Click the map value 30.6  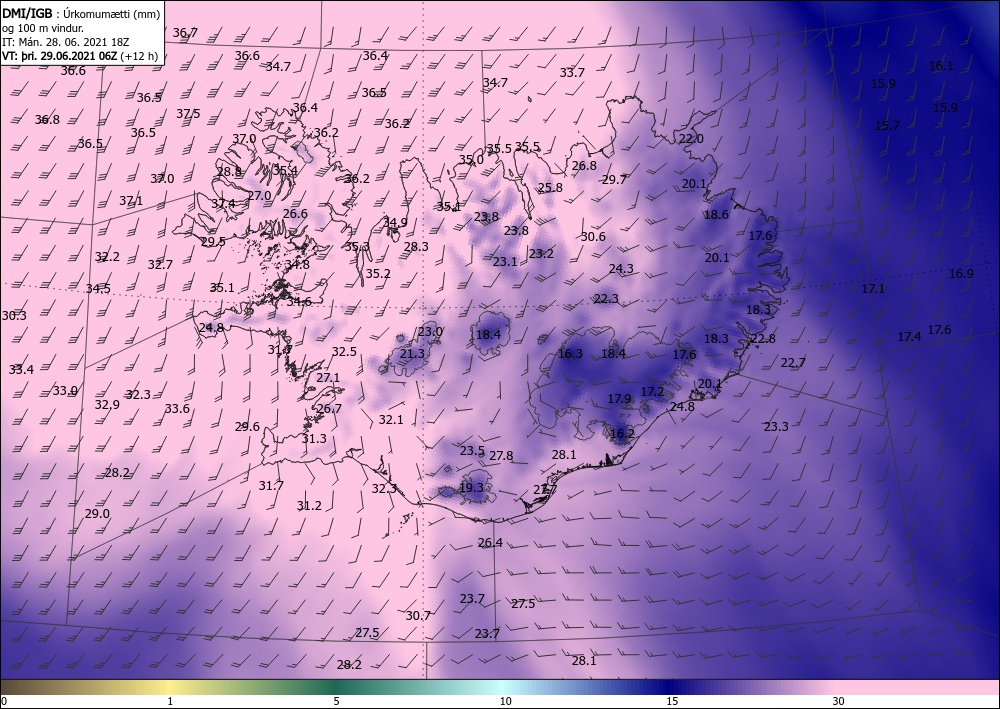[x=593, y=237]
